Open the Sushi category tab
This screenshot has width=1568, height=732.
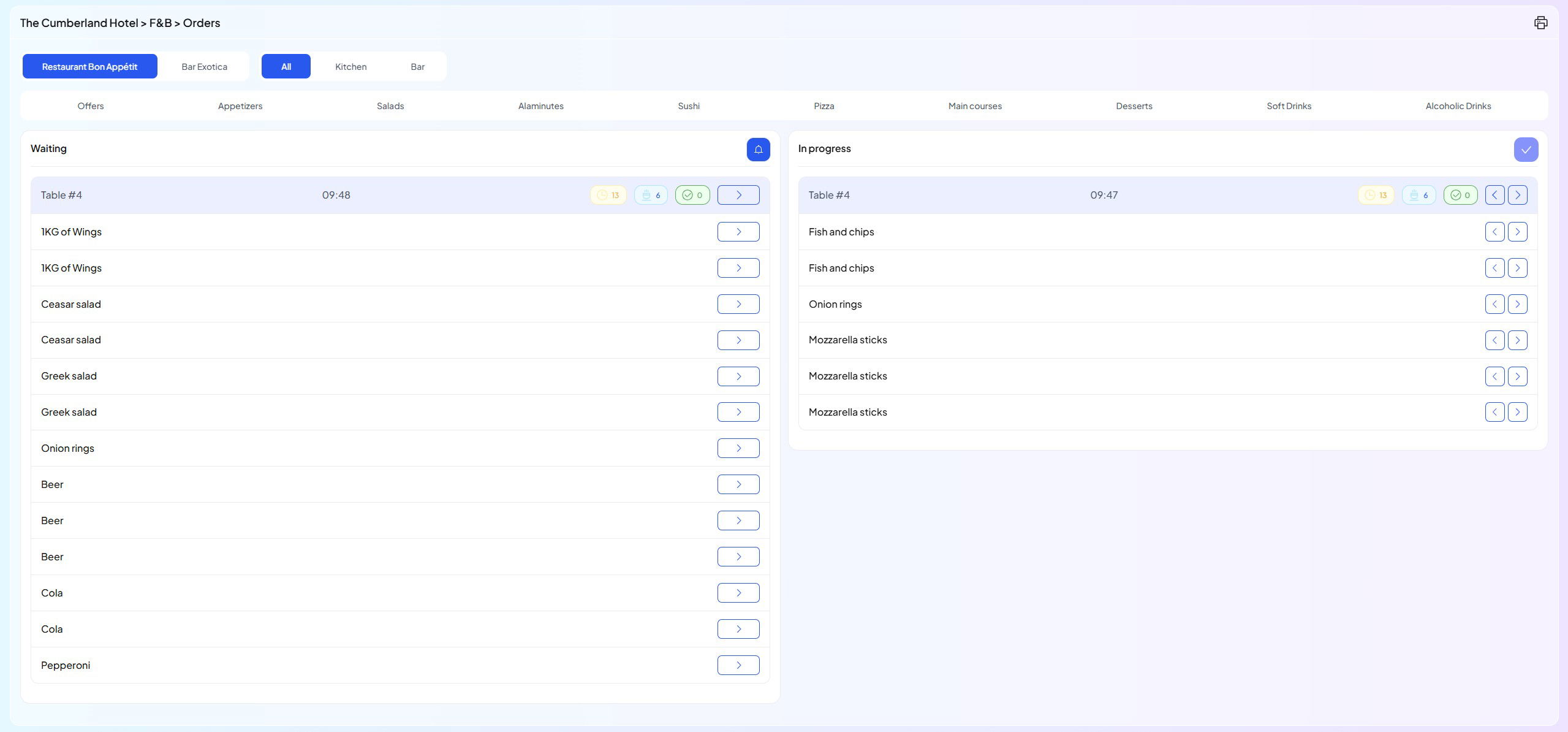coord(688,106)
